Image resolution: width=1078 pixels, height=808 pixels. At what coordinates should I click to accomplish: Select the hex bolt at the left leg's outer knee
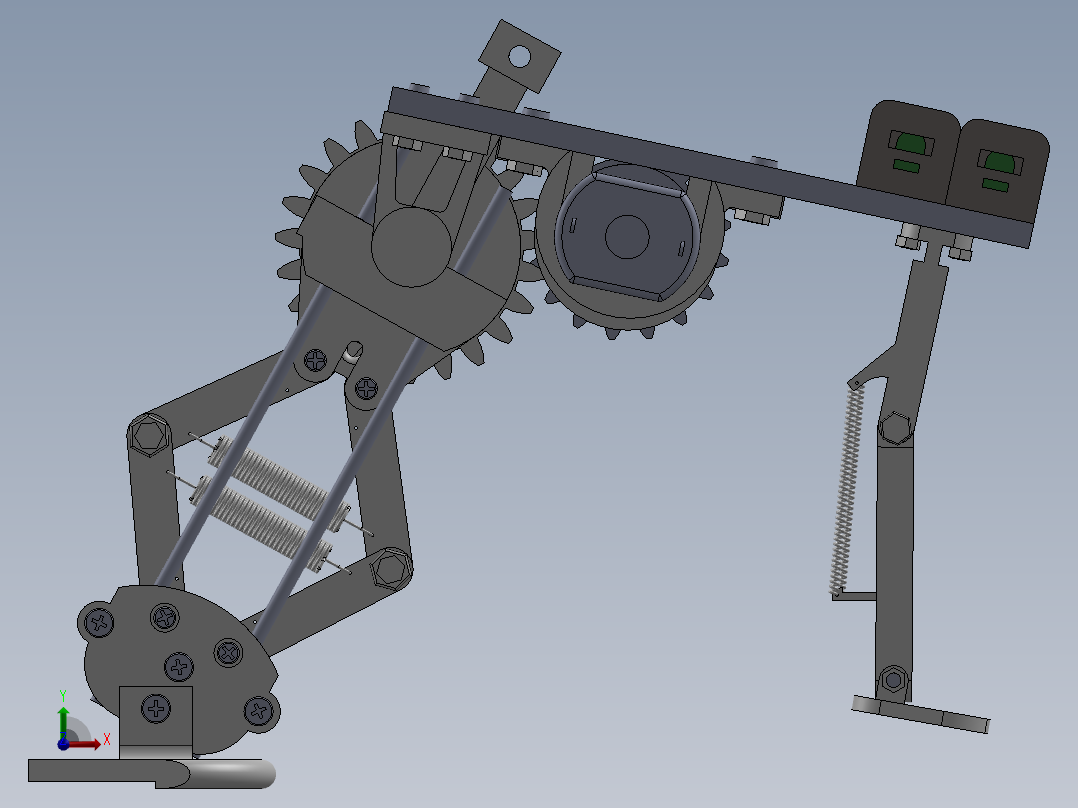click(149, 435)
